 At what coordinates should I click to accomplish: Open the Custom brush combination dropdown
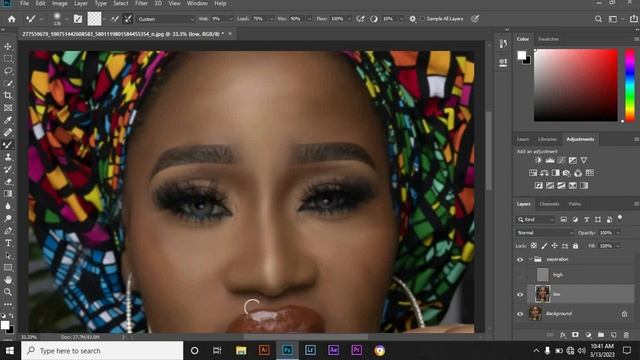point(165,19)
